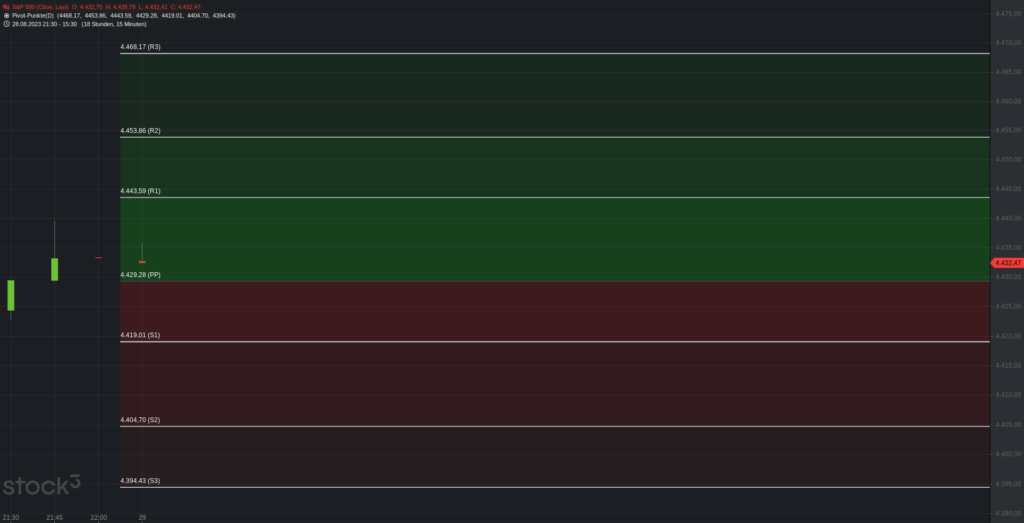
Task: Click the 29 date marker on time axis
Action: [x=143, y=517]
